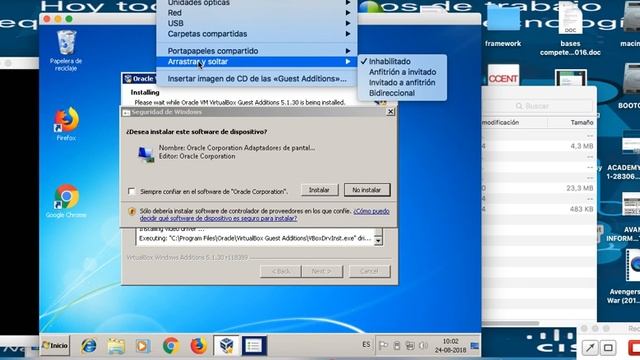Select the rectangle tool in recording toolbar
This screenshot has width=640, height=360.
click(608, 348)
